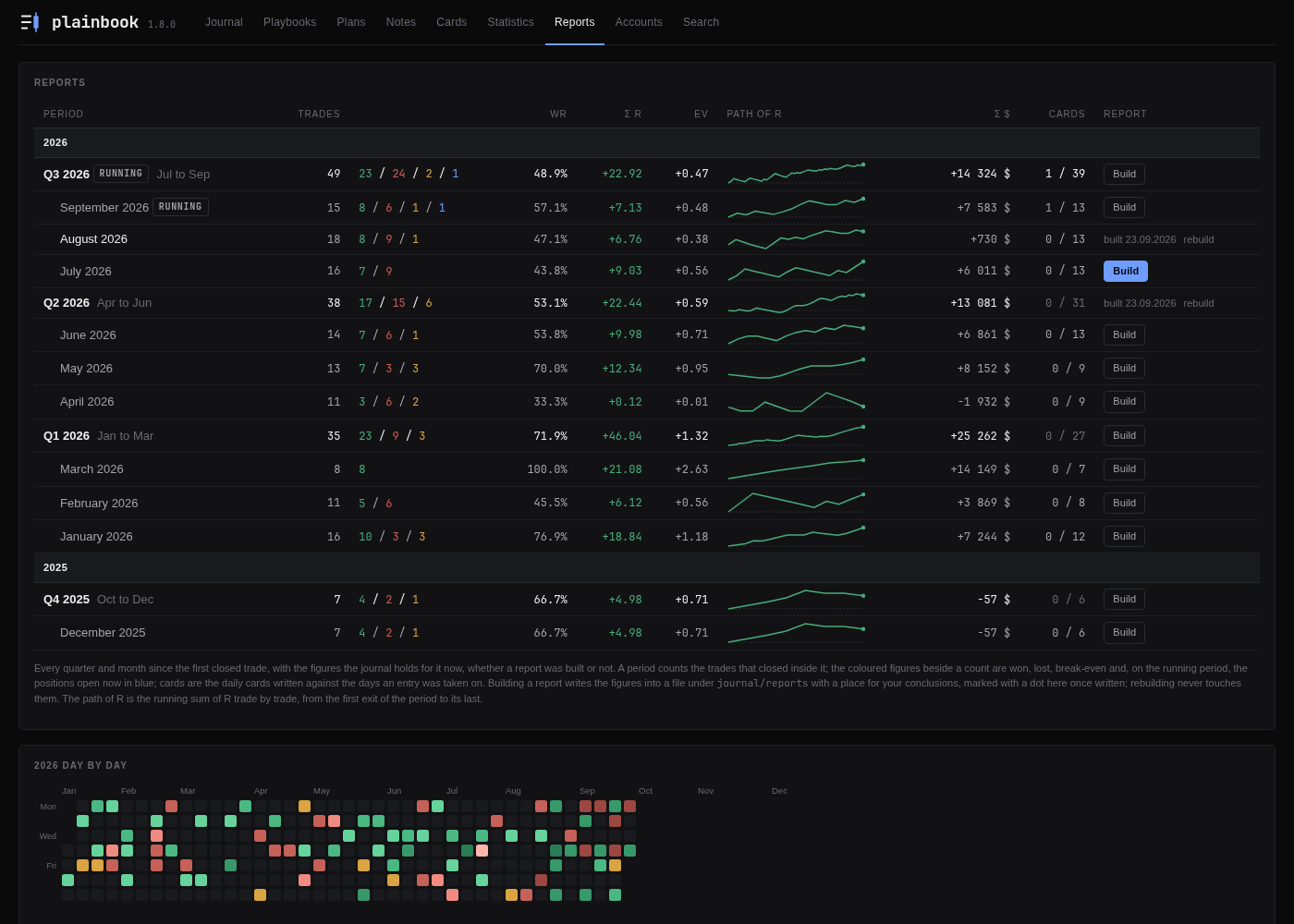1294x924 pixels.
Task: Build the February 2026 report
Action: 1124,503
